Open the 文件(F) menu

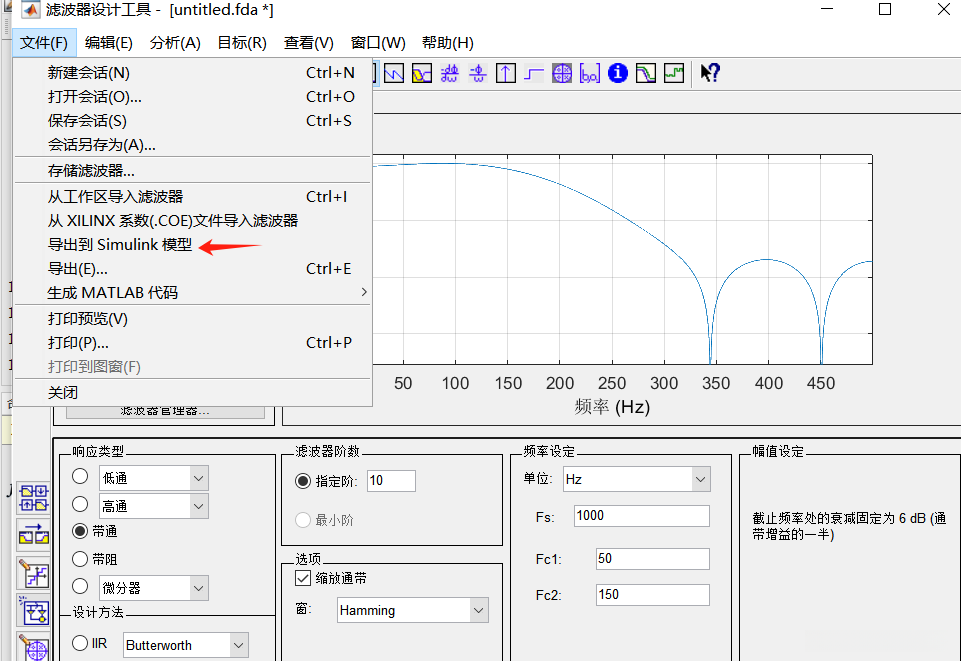(44, 43)
